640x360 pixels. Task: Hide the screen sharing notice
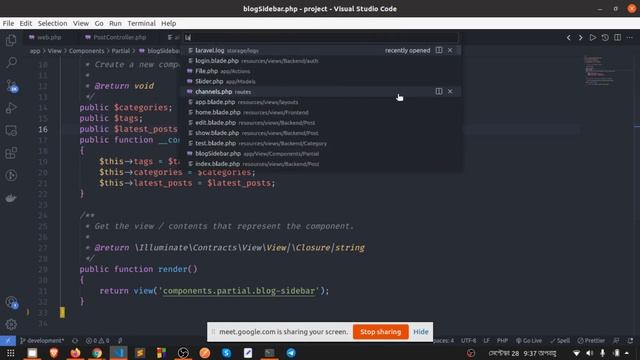click(421, 332)
